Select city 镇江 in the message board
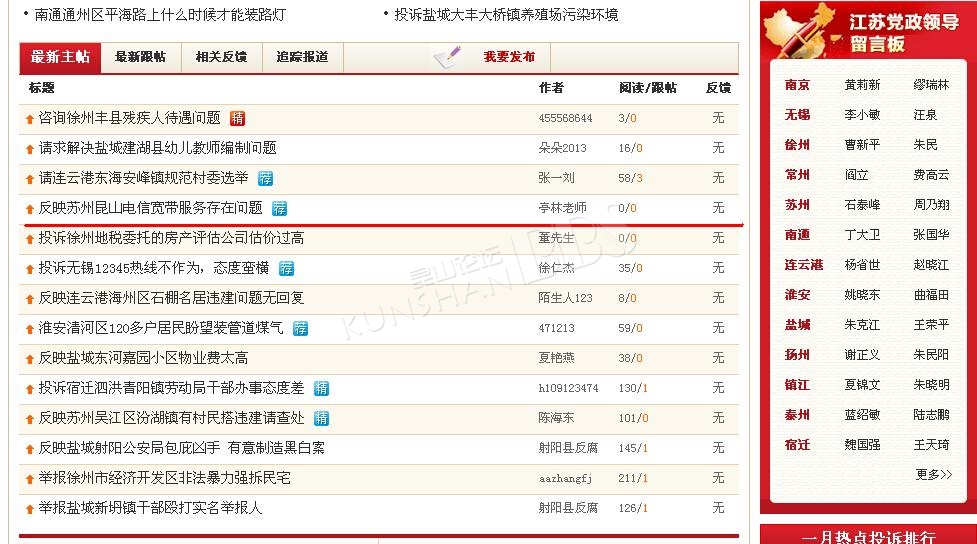The height and width of the screenshot is (544, 977). pyautogui.click(x=797, y=384)
